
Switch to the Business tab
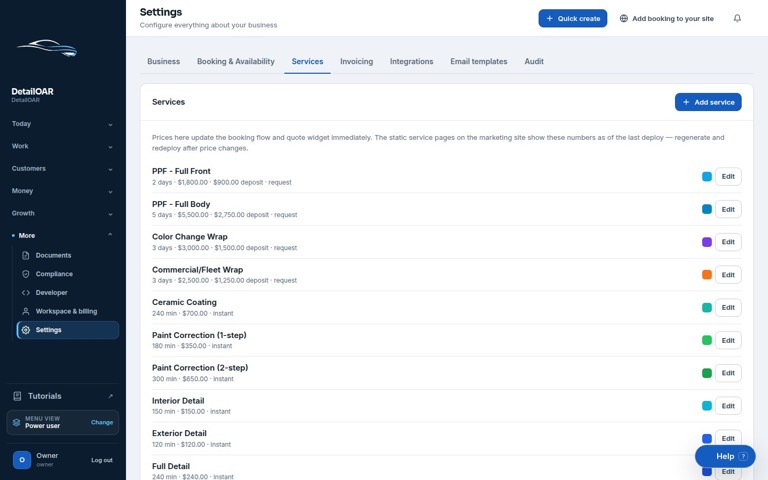click(x=164, y=61)
